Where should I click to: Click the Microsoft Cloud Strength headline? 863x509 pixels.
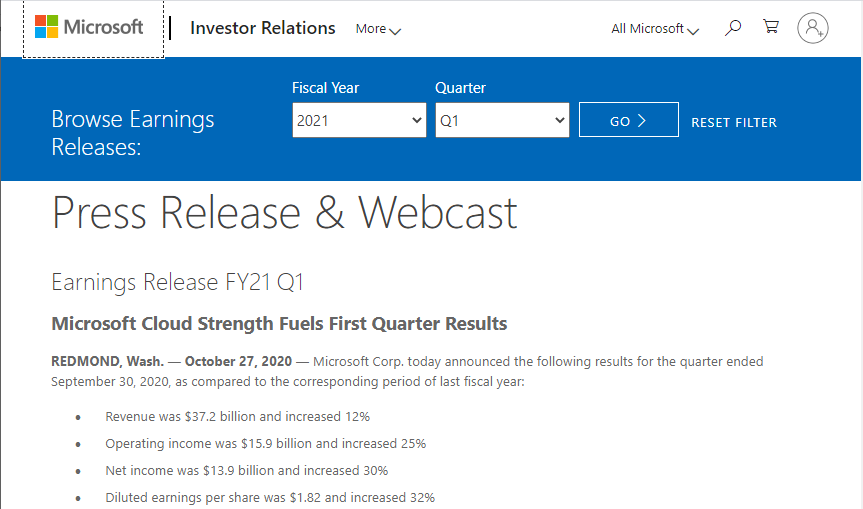279,324
